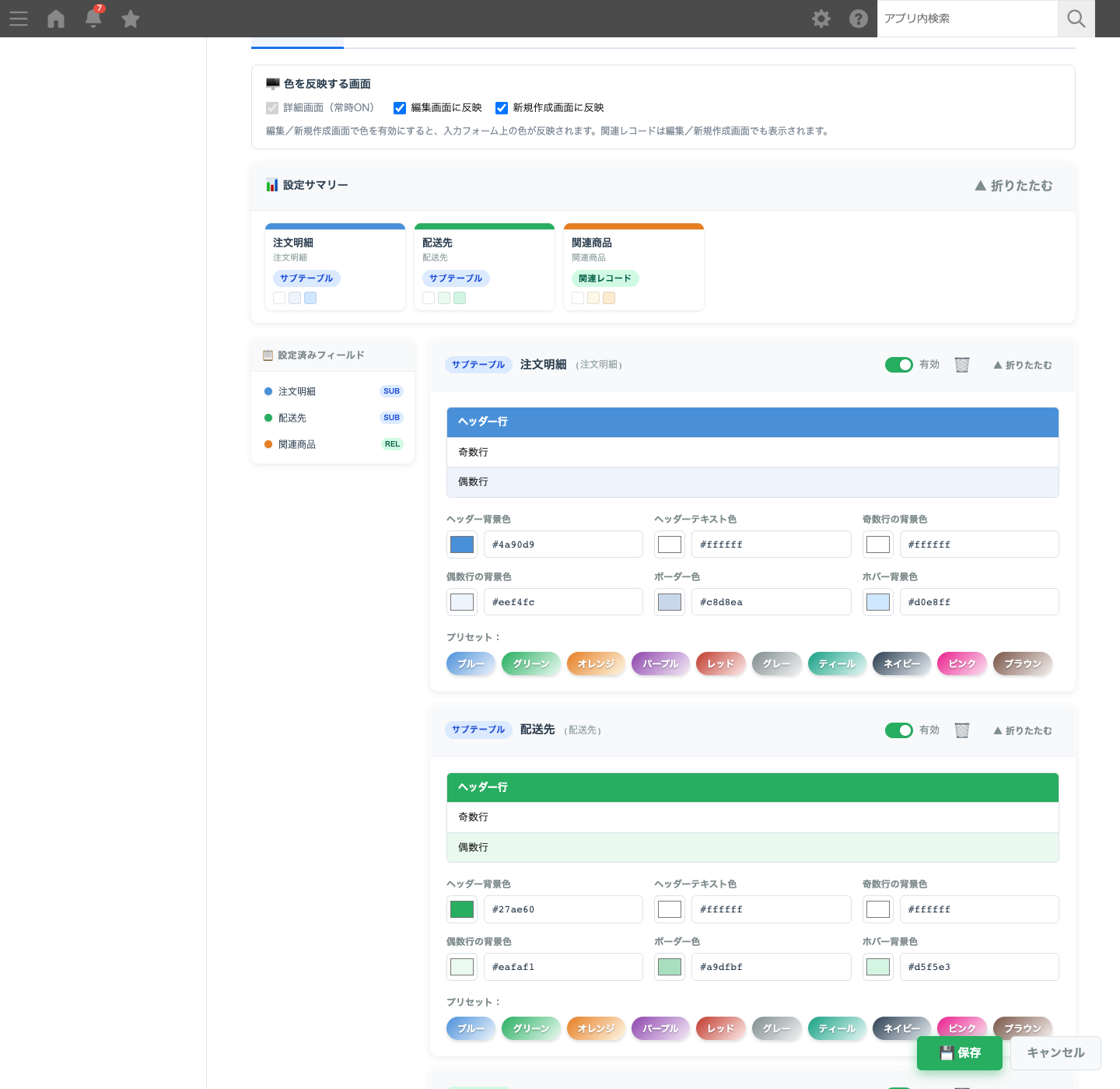
Task: Uncheck 新規作成画面に反映 checkbox
Action: 502,108
